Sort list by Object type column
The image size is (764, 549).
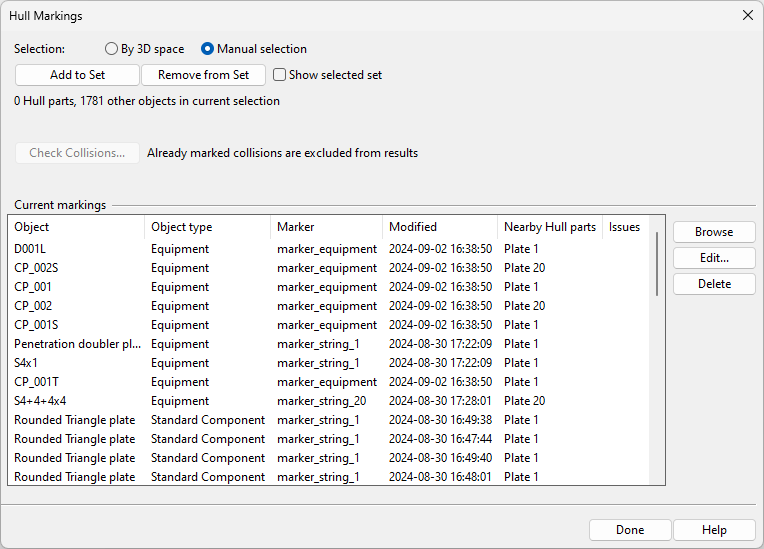pyautogui.click(x=207, y=227)
